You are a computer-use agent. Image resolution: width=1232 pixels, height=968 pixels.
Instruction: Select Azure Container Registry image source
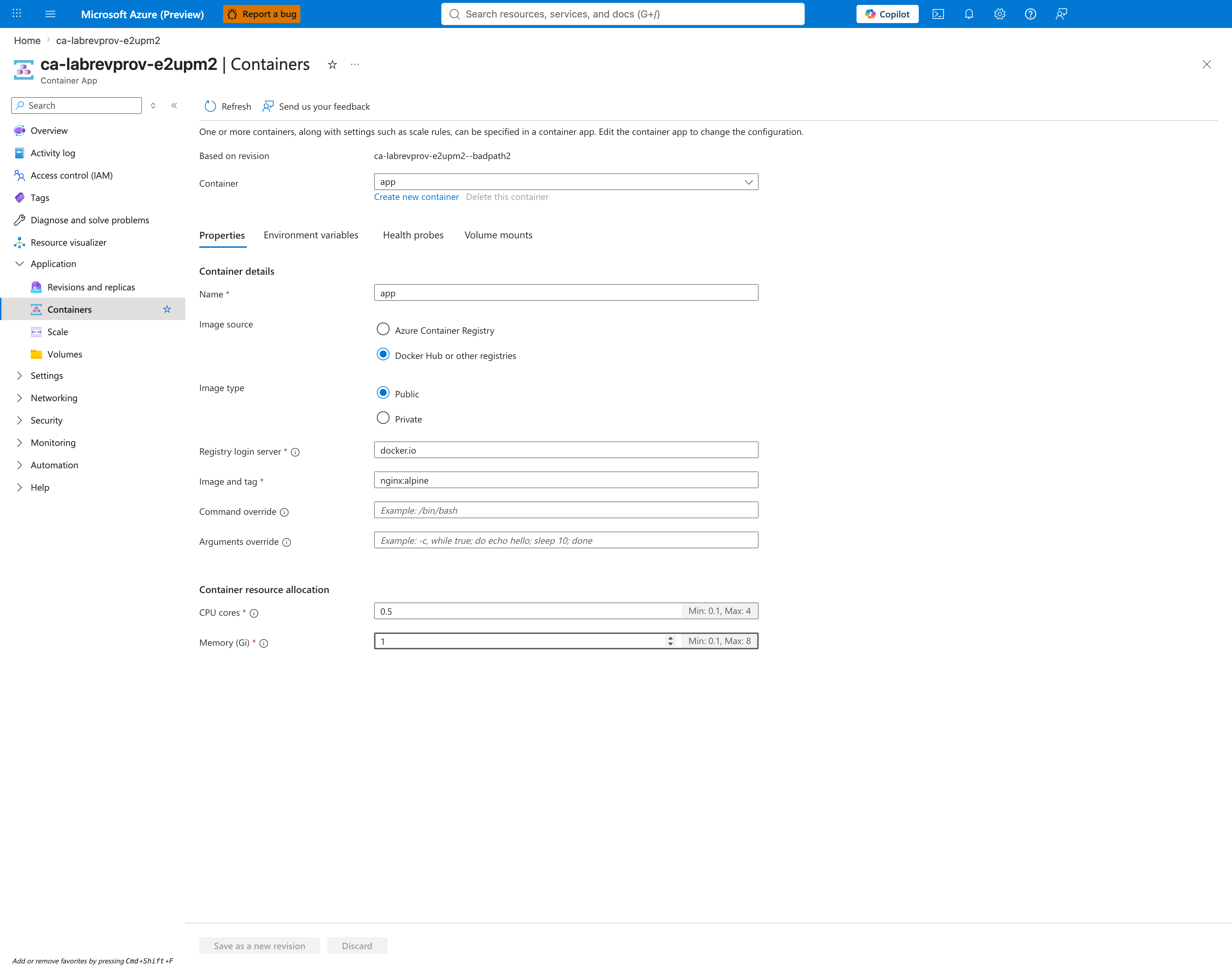[383, 329]
